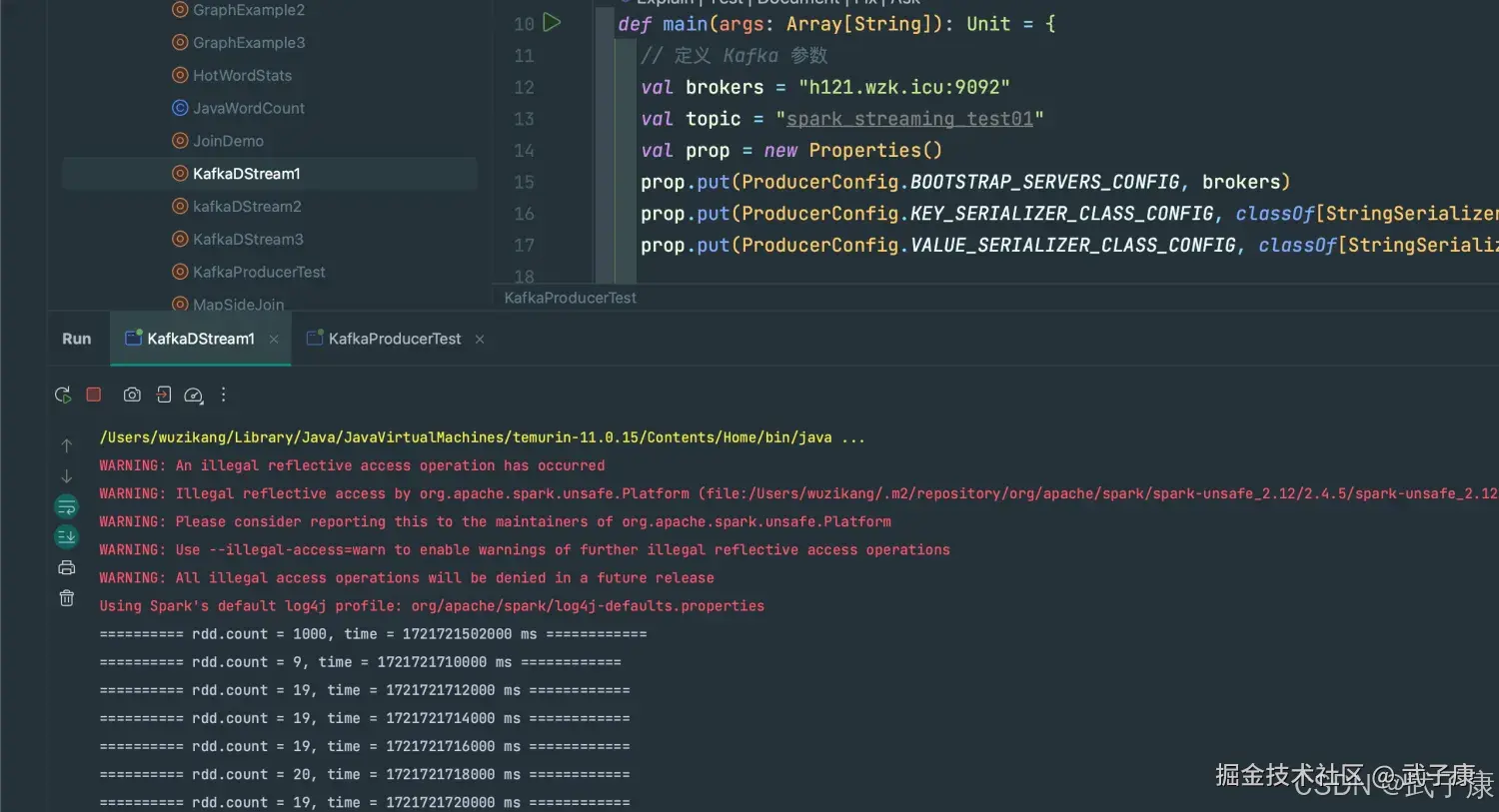Click the rdd.count = 1000 output line
The image size is (1499, 812).
click(x=373, y=634)
